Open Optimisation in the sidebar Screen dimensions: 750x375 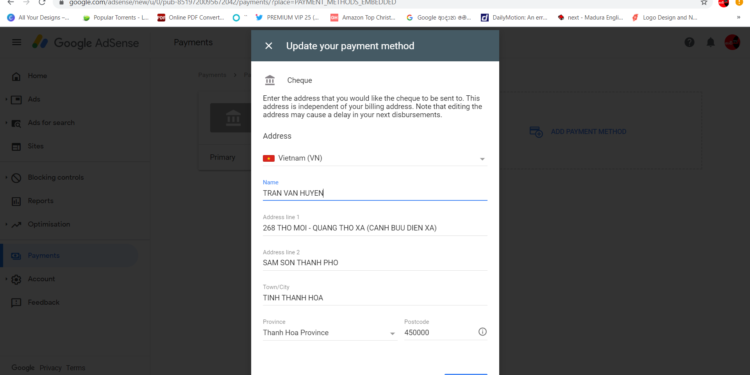pos(49,224)
